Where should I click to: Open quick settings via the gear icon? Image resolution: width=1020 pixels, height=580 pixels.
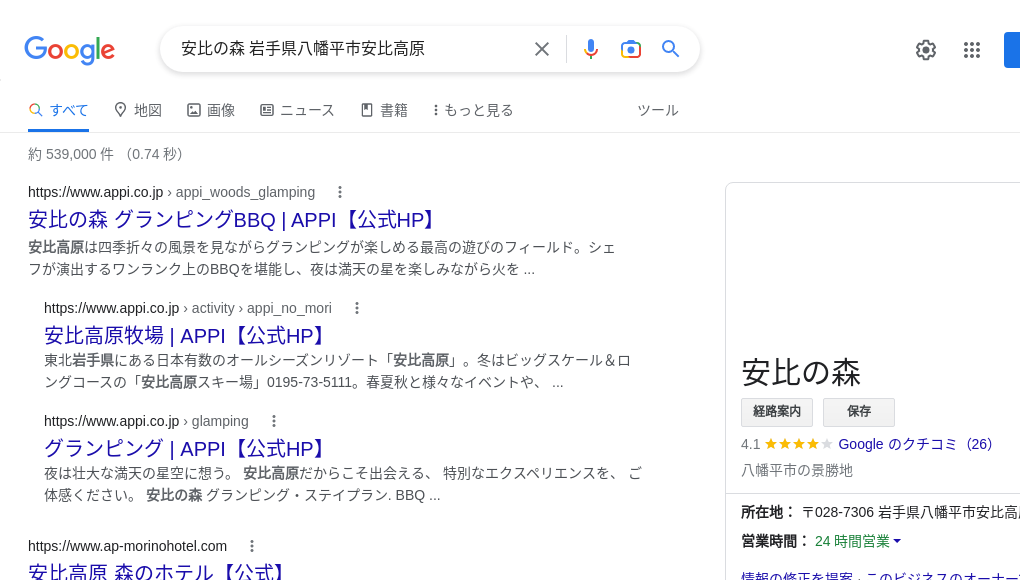click(925, 49)
